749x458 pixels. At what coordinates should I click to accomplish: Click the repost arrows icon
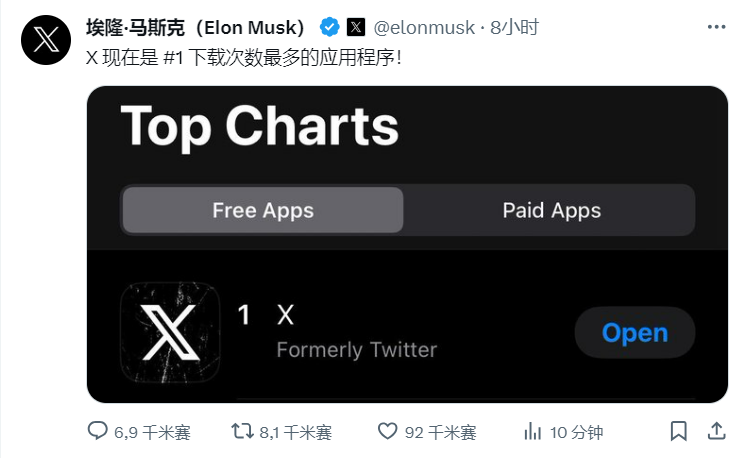tap(242, 432)
